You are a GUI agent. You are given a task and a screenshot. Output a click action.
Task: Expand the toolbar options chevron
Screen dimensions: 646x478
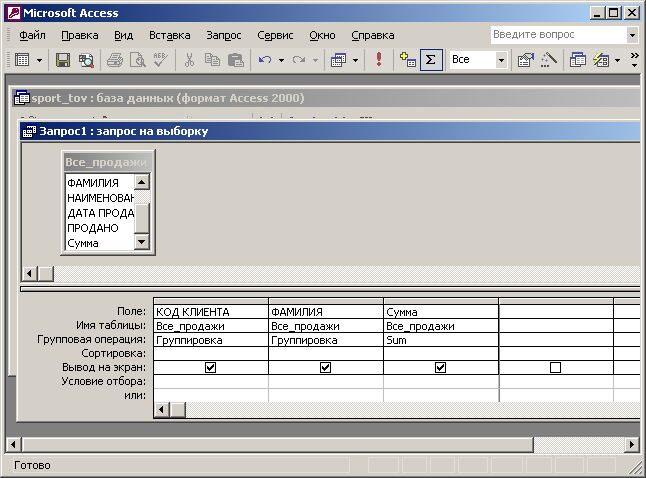click(634, 60)
